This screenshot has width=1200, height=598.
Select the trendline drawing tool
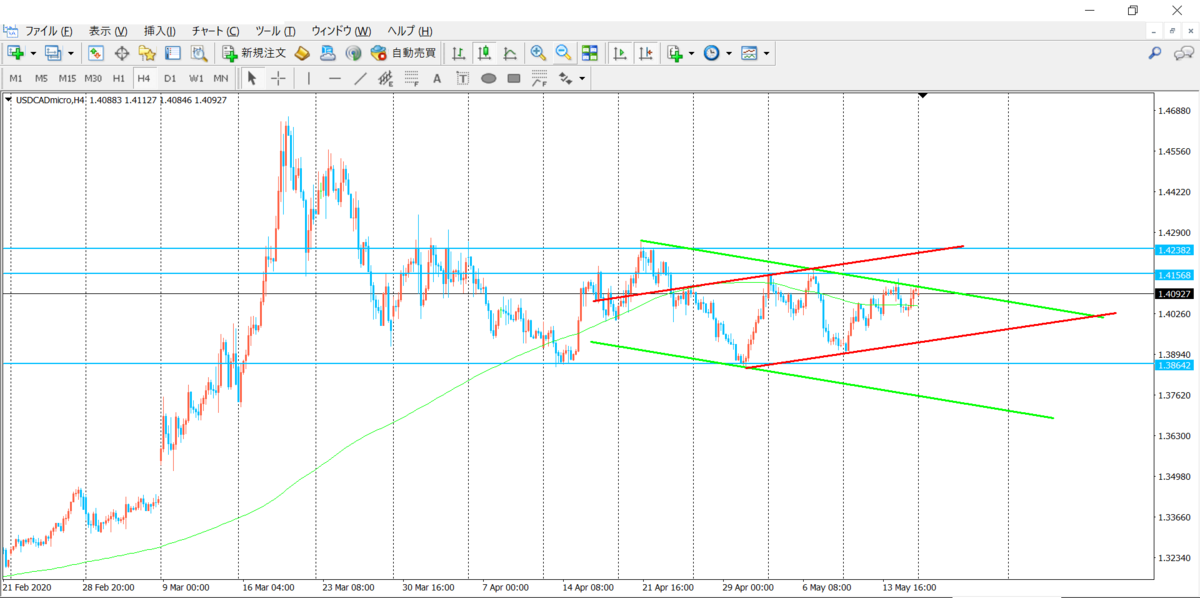click(360, 78)
